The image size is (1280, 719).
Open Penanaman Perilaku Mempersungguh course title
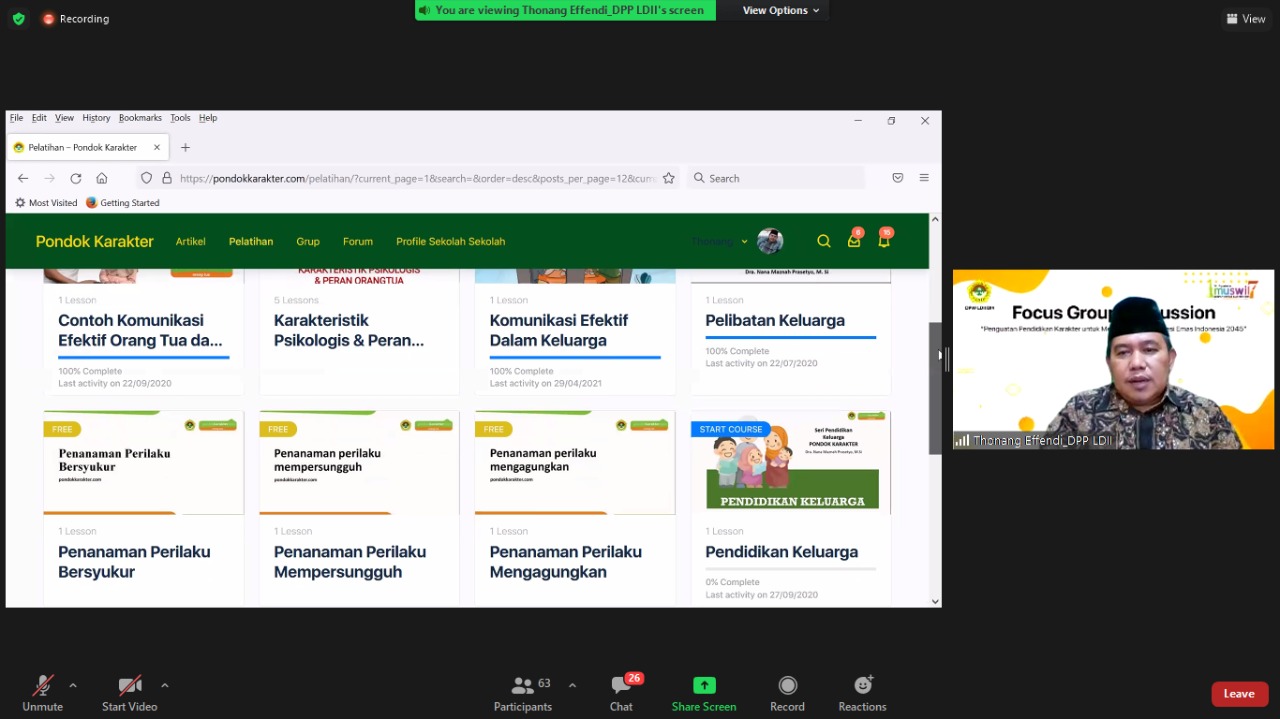pyautogui.click(x=350, y=561)
